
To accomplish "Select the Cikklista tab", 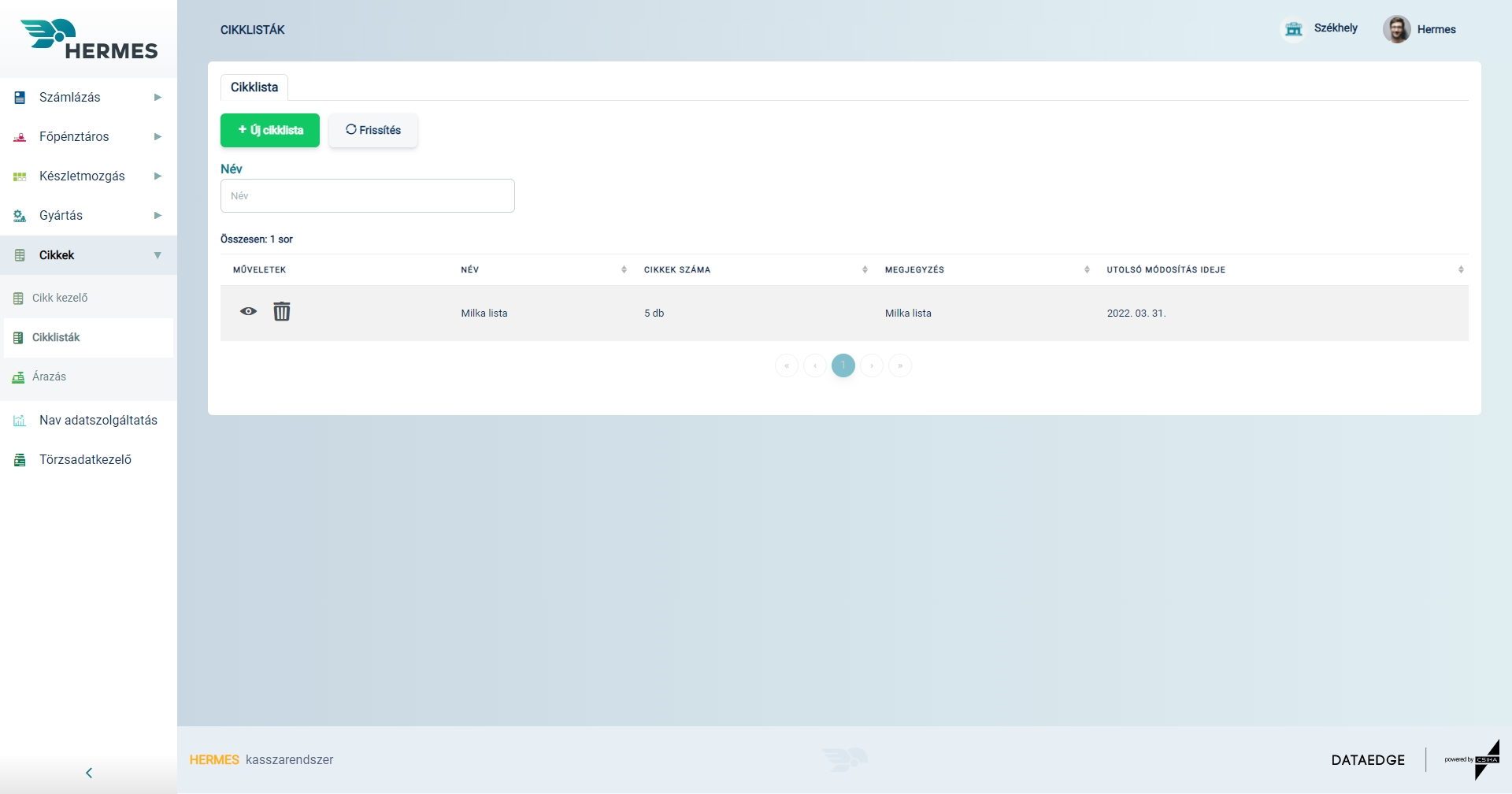I will 254,87.
